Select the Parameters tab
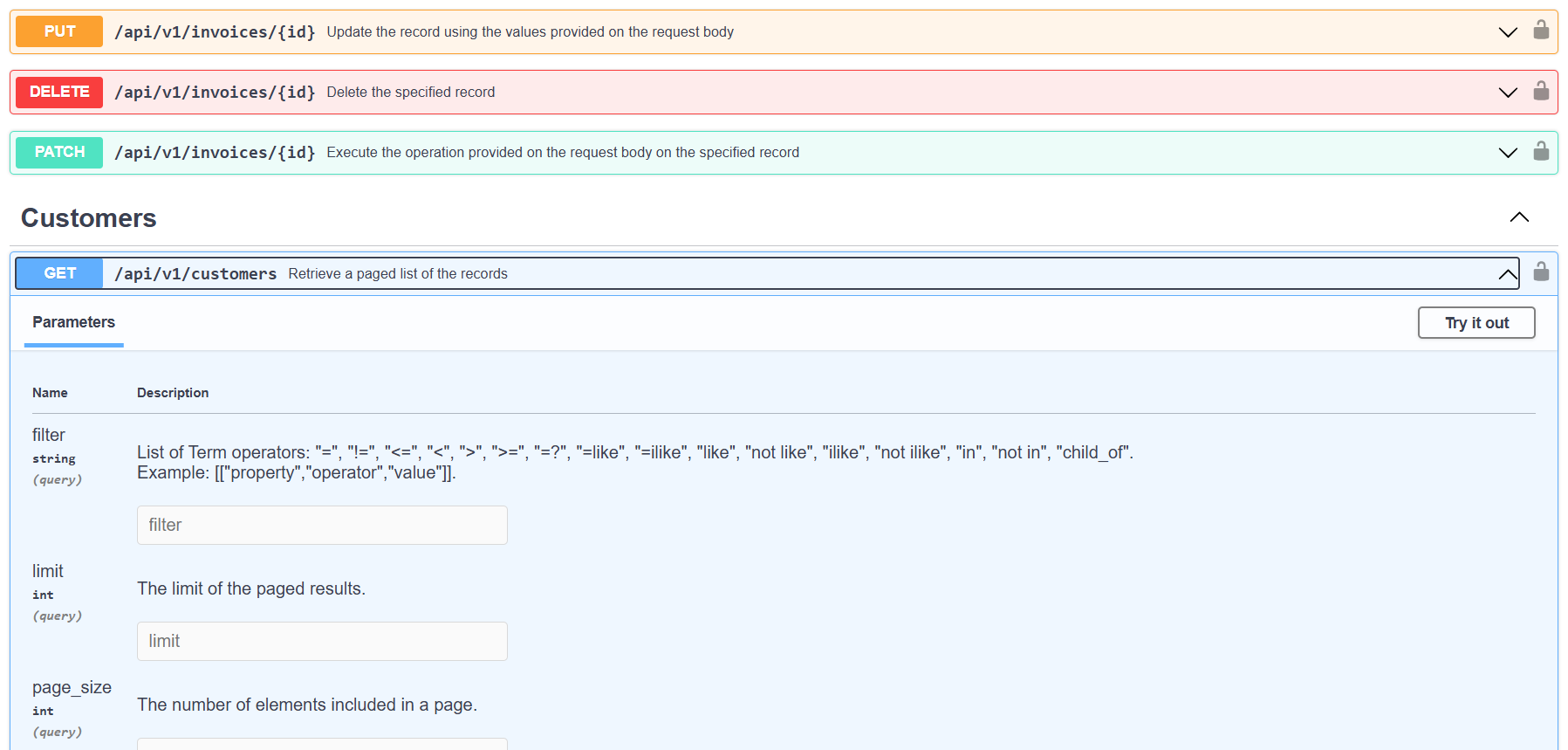This screenshot has height=750, width=1568. [x=73, y=322]
